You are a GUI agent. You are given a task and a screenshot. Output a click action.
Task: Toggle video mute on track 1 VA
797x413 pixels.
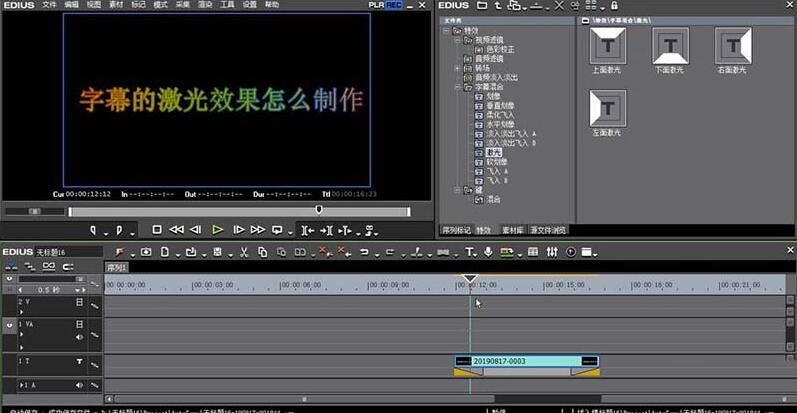79,324
